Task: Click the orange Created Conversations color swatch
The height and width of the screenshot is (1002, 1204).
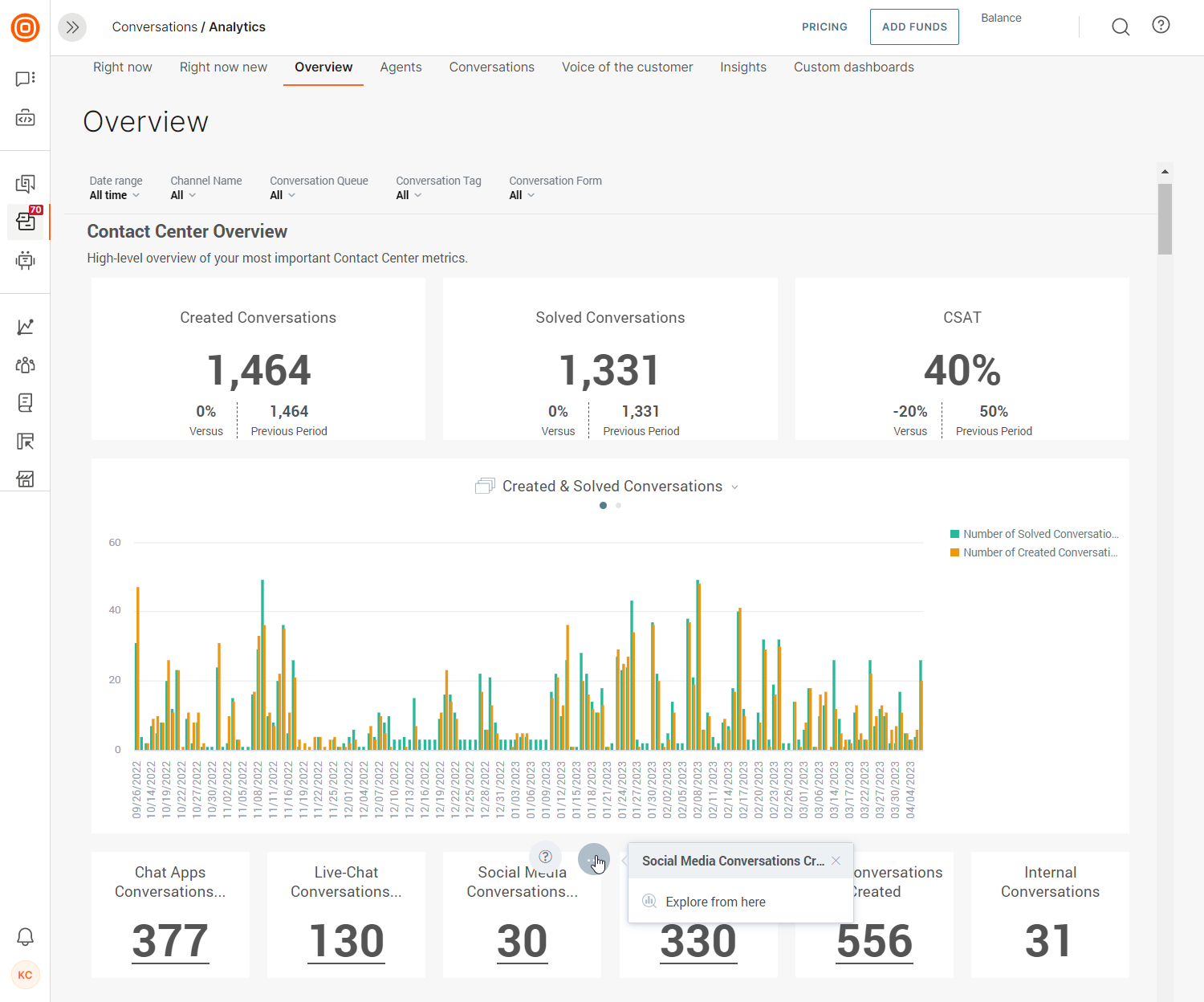Action: point(954,552)
